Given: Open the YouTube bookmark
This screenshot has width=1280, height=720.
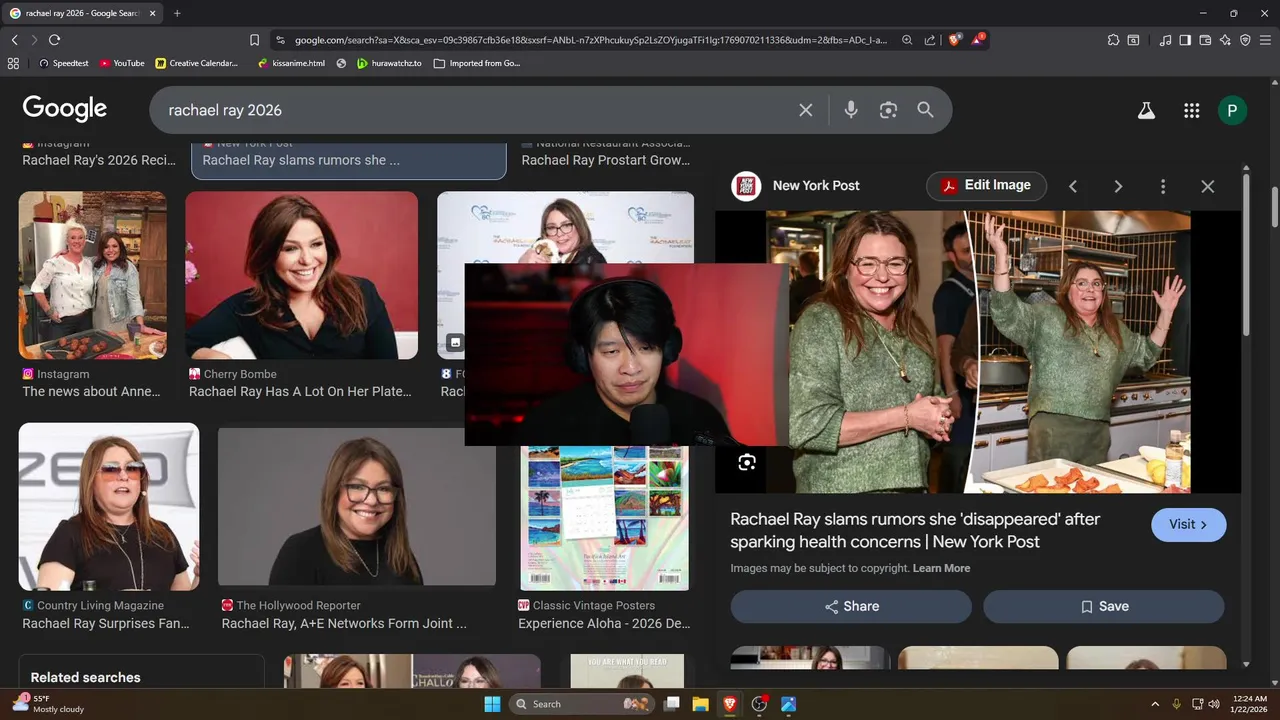Looking at the screenshot, I should [121, 63].
